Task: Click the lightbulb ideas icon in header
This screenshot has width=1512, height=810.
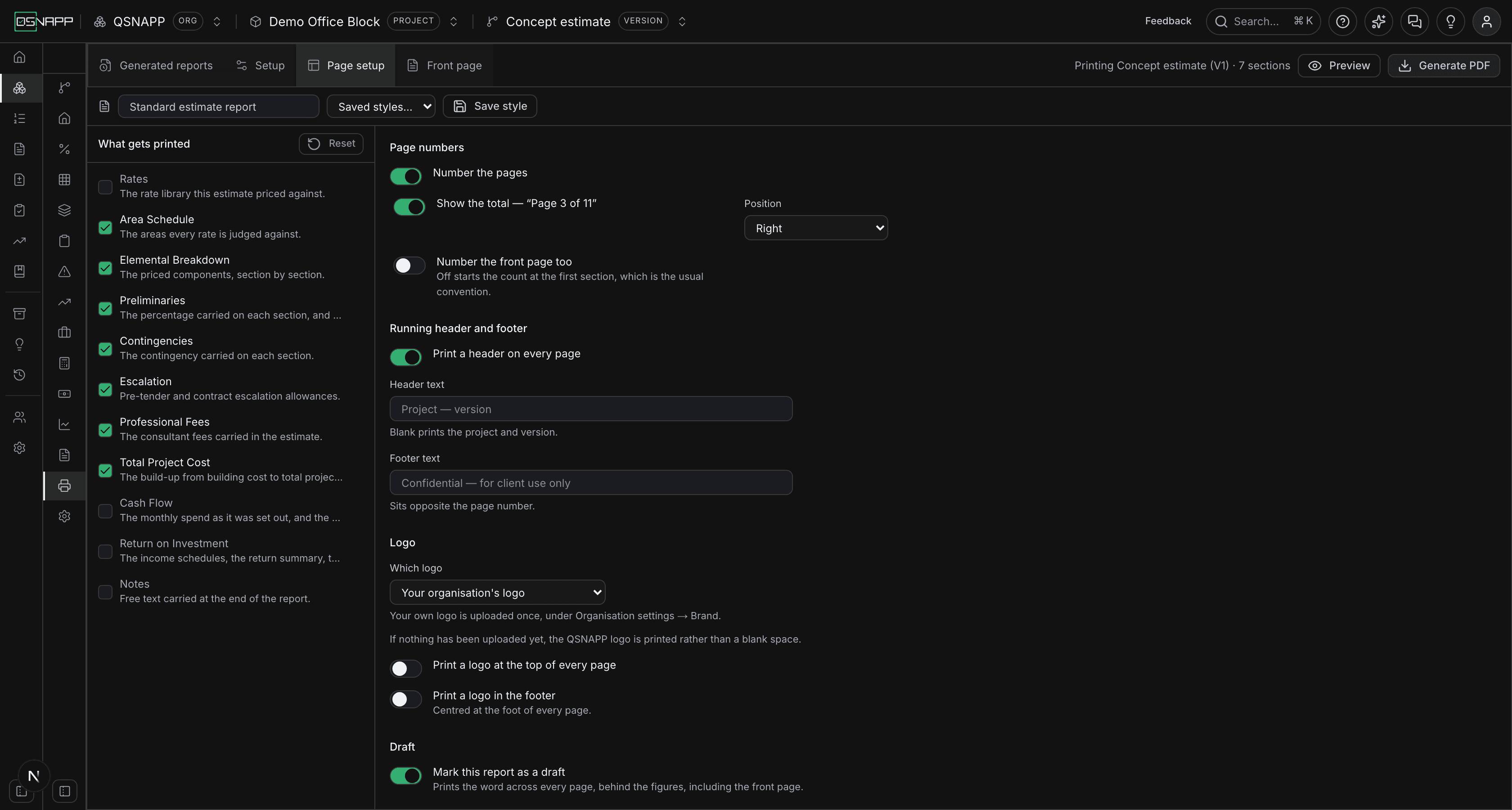Action: click(x=1450, y=22)
